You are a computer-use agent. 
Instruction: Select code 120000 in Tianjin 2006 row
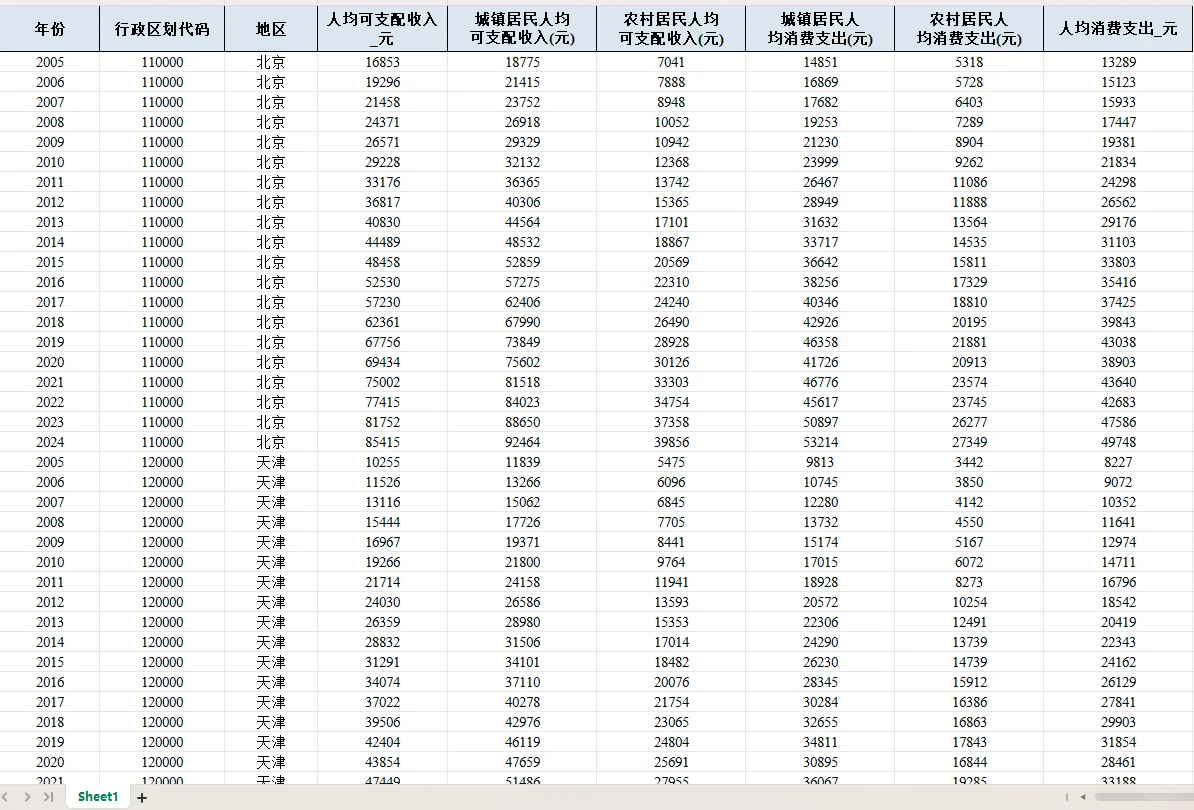pyautogui.click(x=162, y=483)
